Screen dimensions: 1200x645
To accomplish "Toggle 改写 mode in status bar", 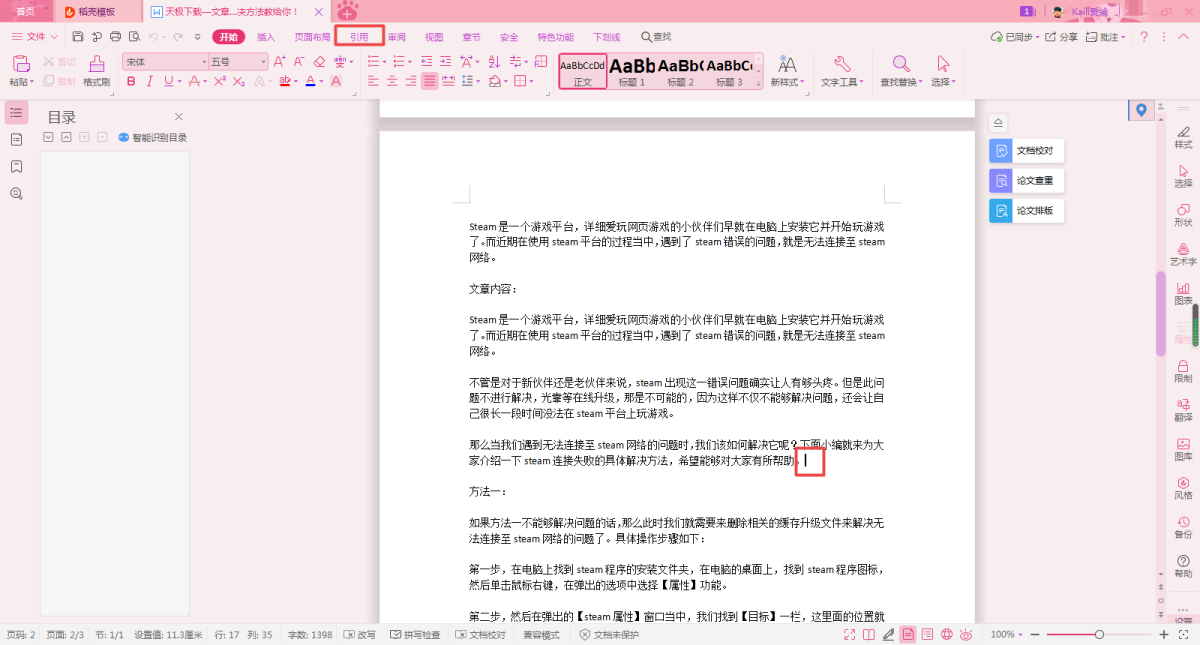I will pos(360,635).
